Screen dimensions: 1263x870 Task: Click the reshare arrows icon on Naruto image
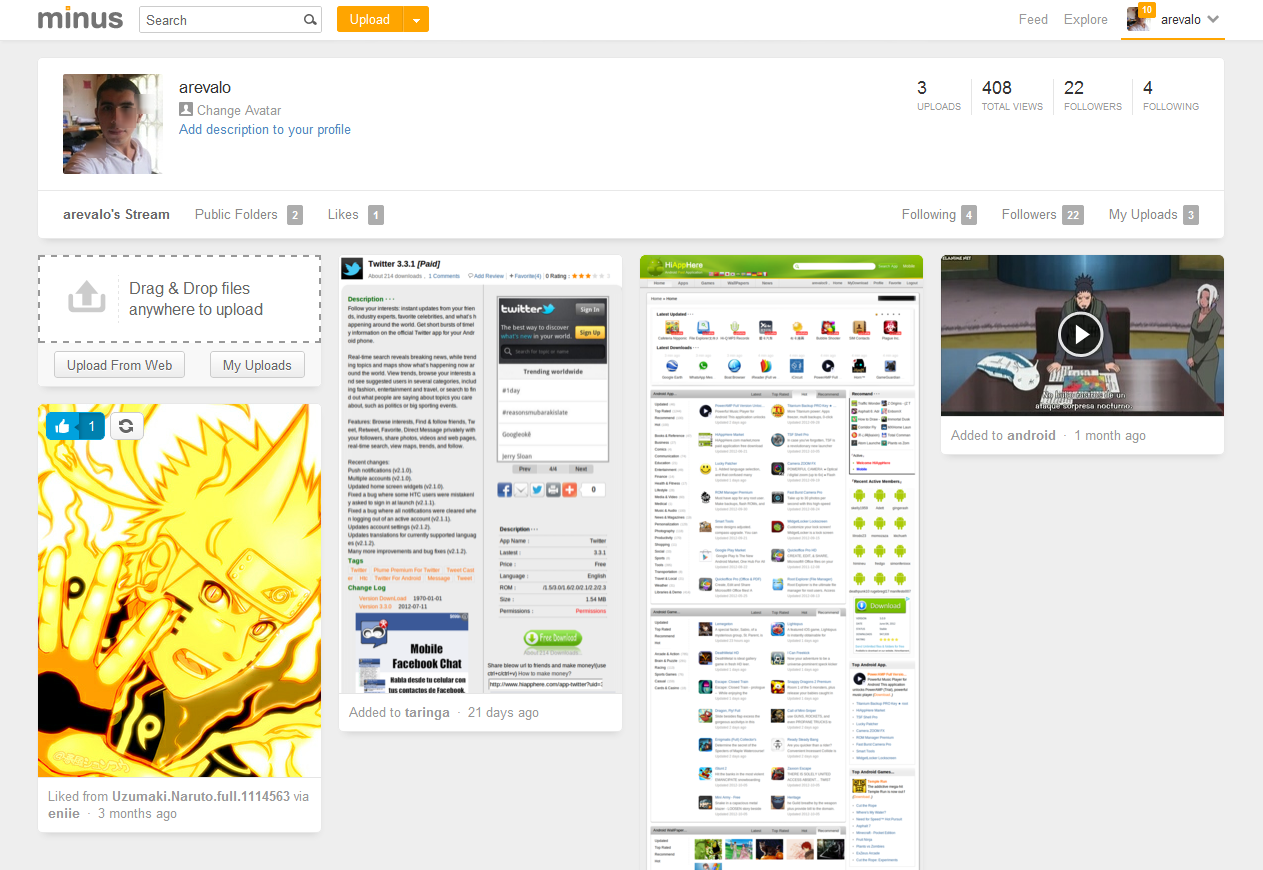127,427
